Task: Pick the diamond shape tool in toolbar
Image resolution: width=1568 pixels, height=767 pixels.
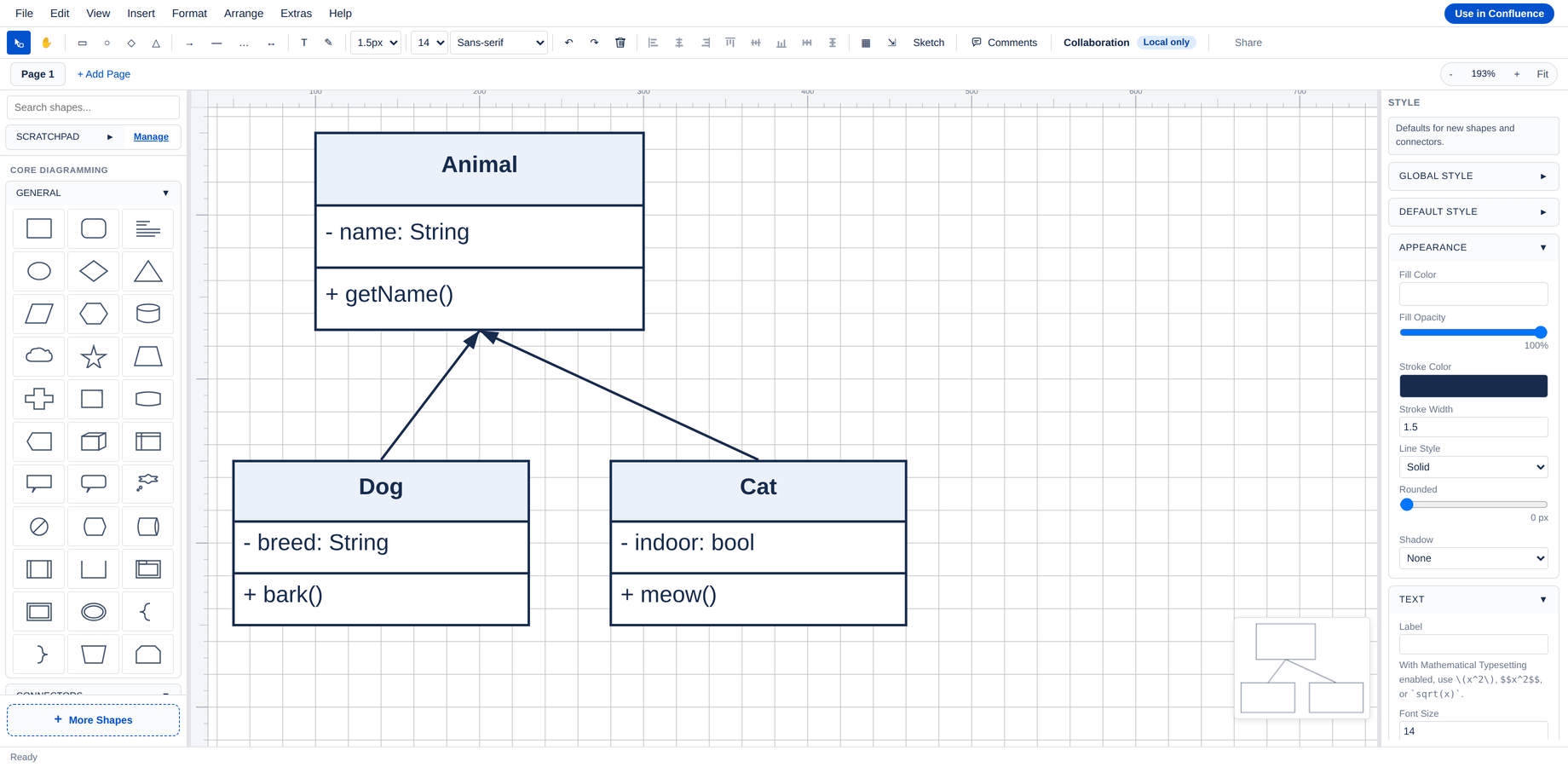Action: coord(131,43)
